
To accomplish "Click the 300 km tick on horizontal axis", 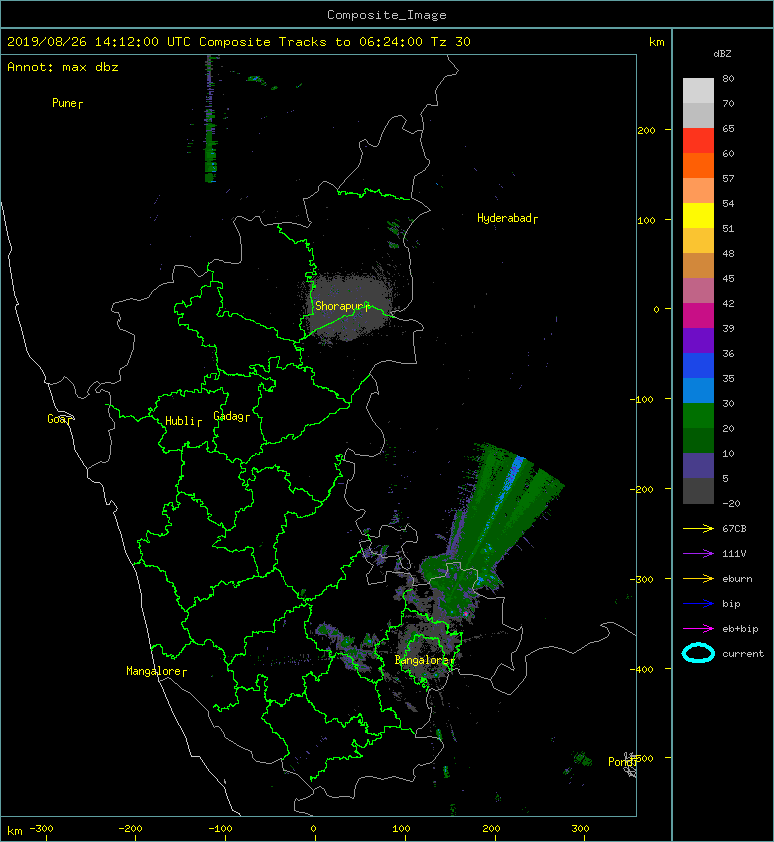I will point(580,829).
